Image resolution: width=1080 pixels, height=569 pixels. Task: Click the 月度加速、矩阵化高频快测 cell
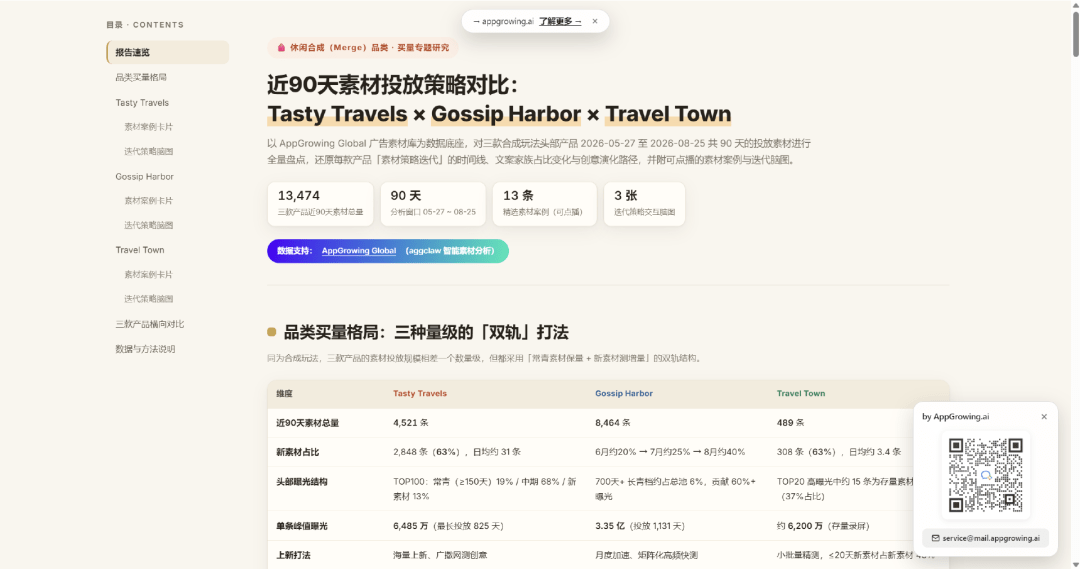tap(647, 555)
